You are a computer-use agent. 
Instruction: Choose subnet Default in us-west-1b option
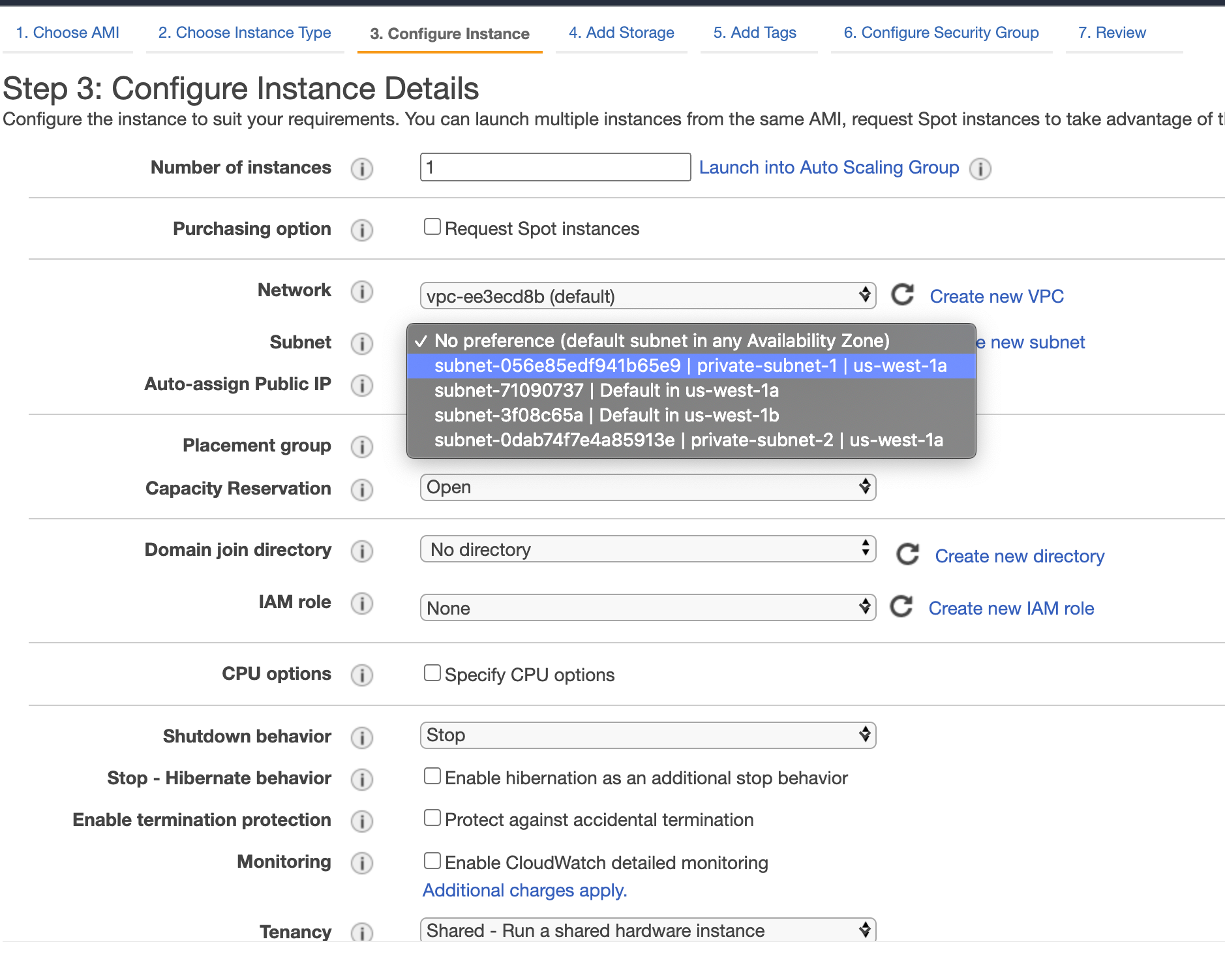tap(607, 415)
